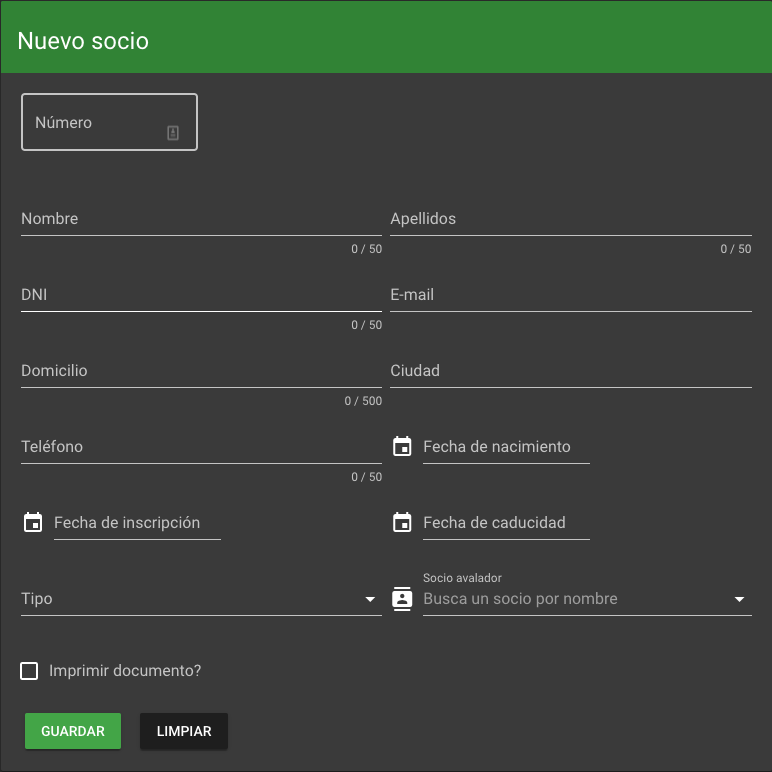Open the Fecha de caducidad calendar icon

tap(402, 522)
